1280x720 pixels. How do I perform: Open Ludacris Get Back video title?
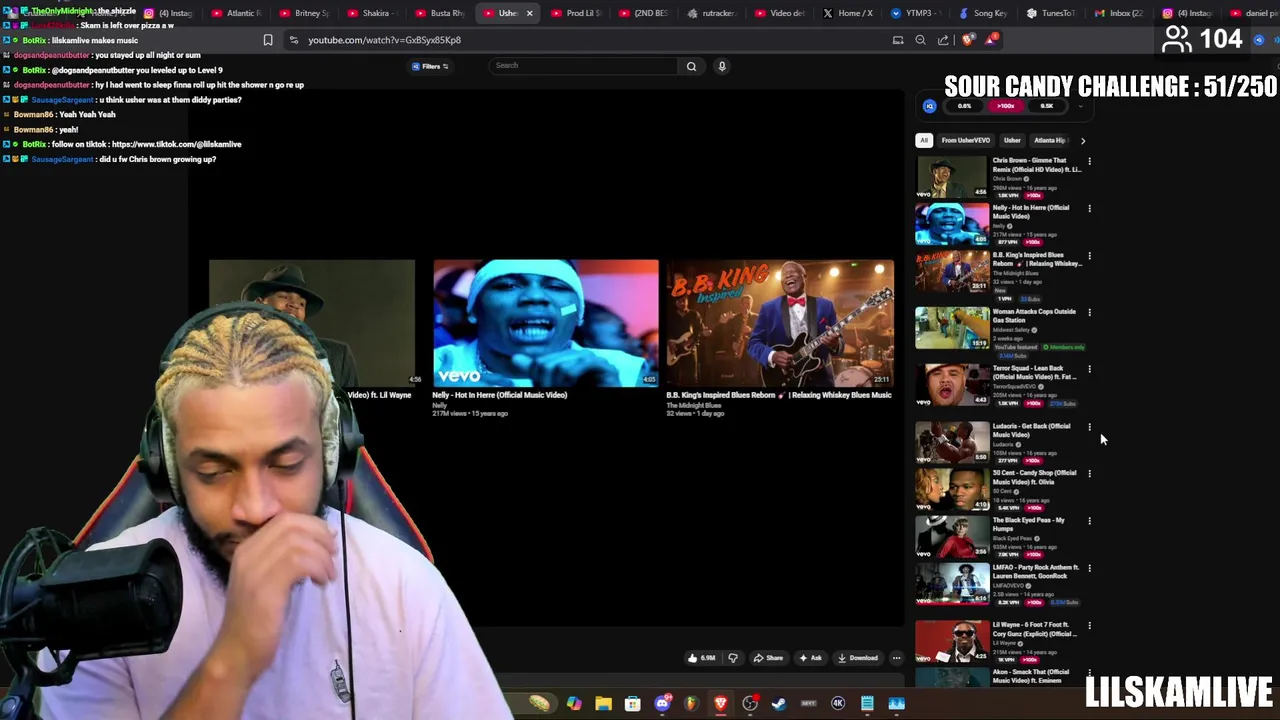pyautogui.click(x=1031, y=430)
